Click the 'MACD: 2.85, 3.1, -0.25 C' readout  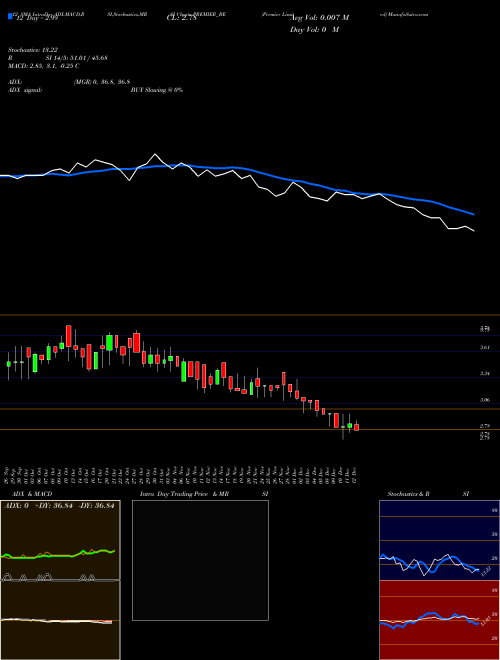tap(44, 66)
